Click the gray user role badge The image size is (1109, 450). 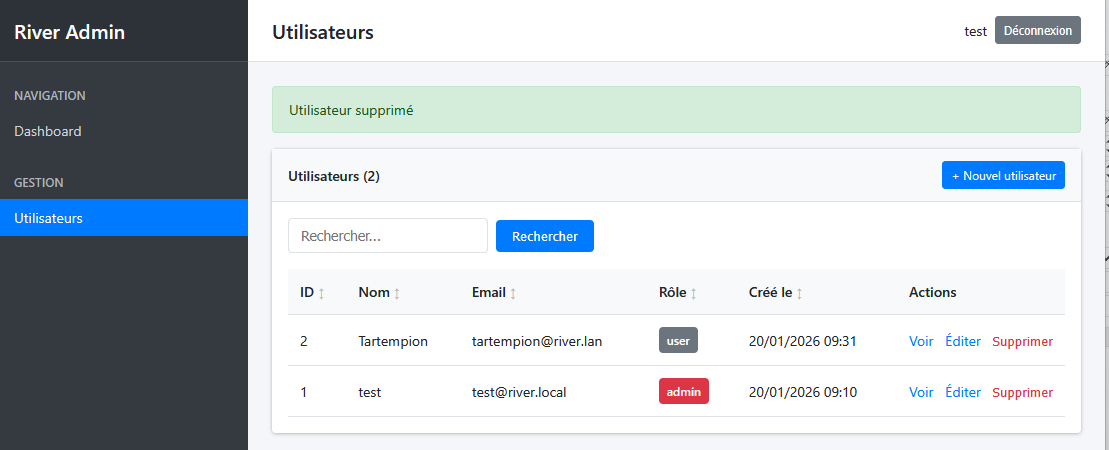click(678, 340)
